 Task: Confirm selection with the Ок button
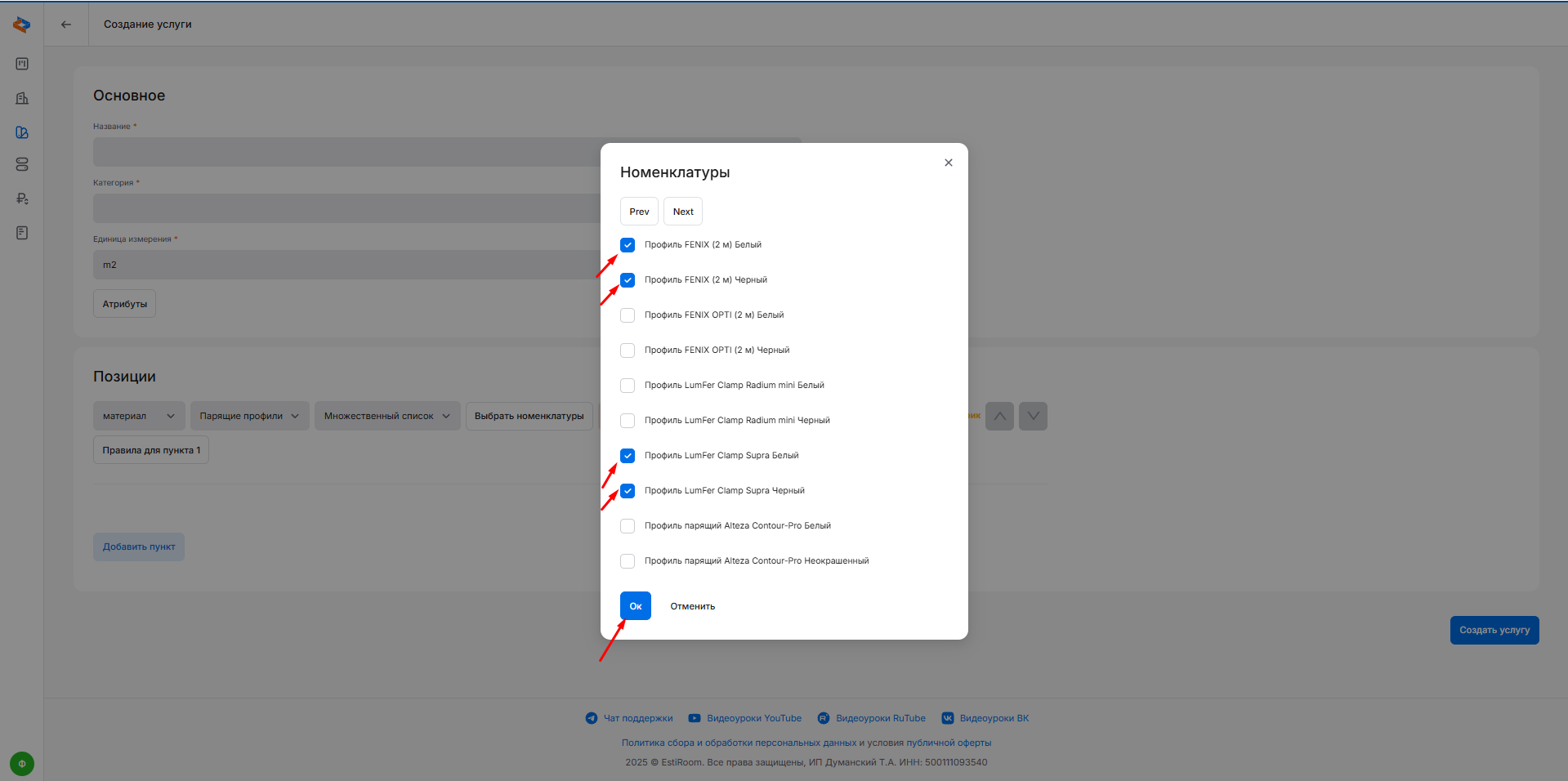(635, 606)
